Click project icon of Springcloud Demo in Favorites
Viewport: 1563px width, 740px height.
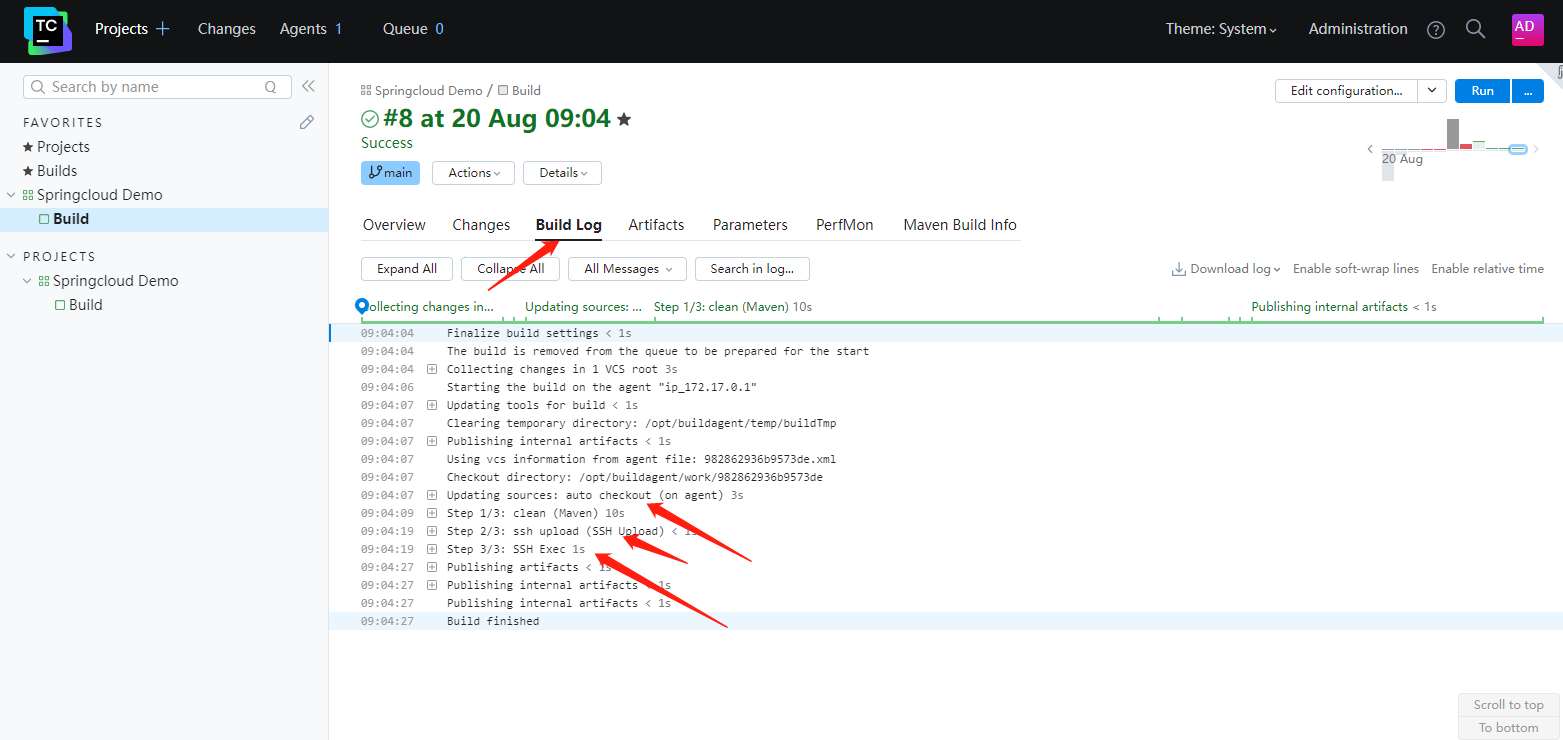pos(28,195)
